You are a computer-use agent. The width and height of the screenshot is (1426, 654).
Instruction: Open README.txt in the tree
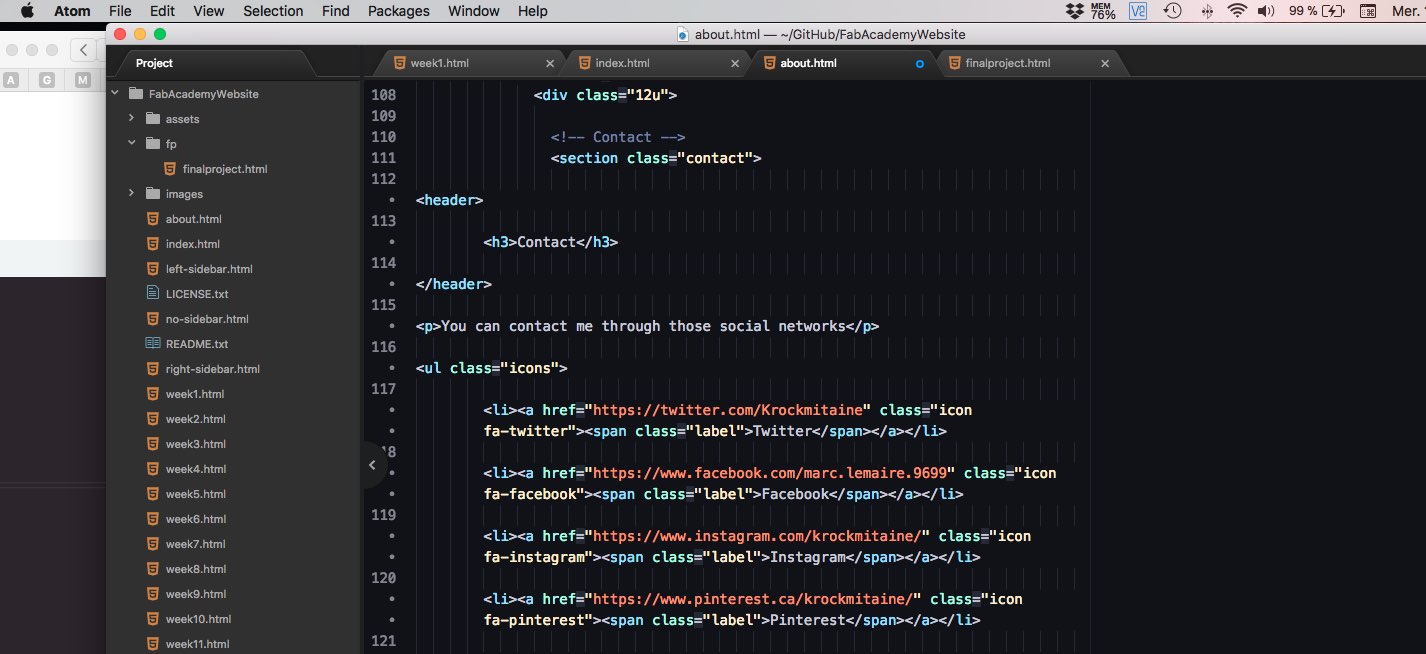pyautogui.click(x=197, y=344)
